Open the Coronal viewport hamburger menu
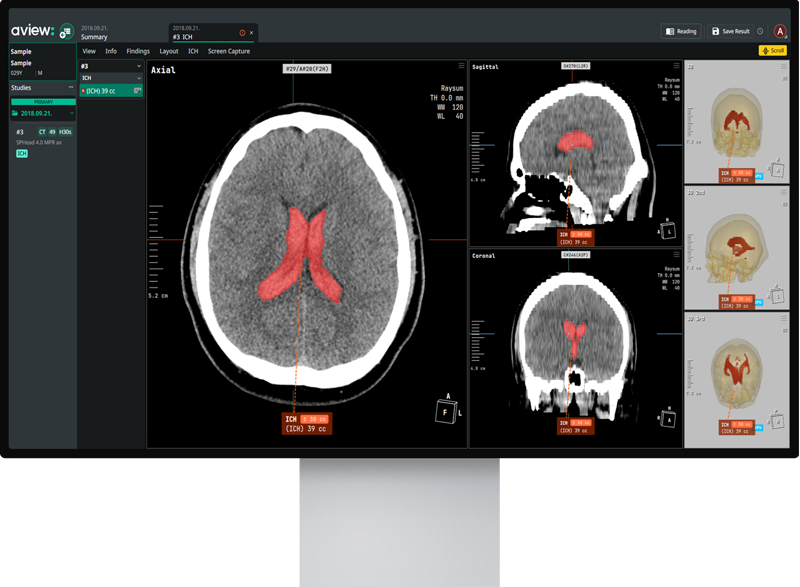800x587 pixels. [x=677, y=254]
